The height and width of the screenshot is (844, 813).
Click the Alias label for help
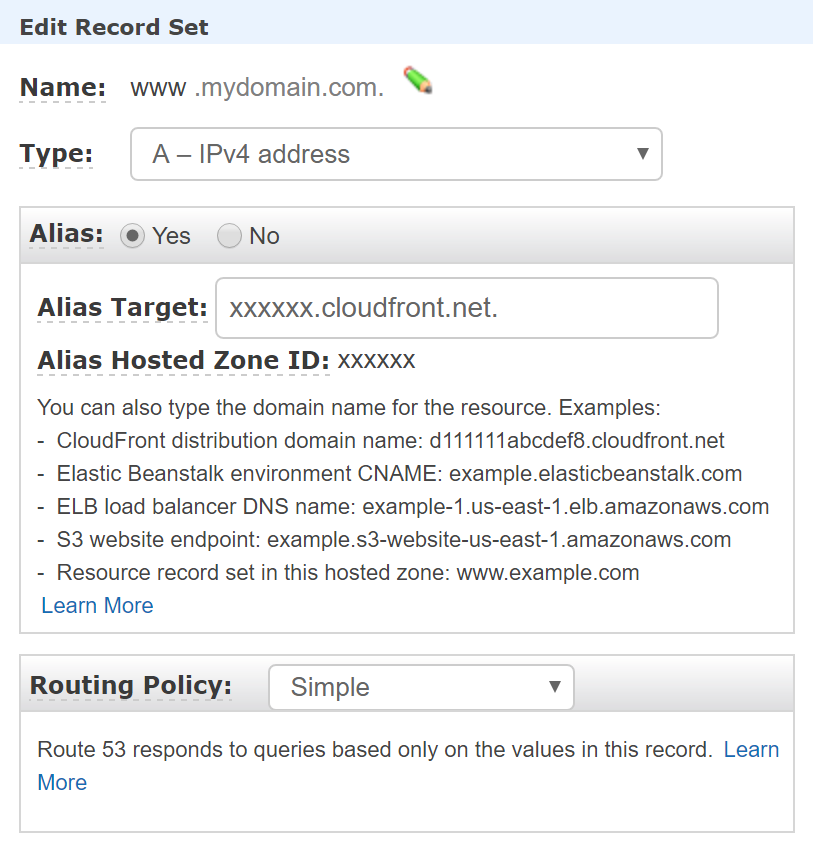(66, 234)
